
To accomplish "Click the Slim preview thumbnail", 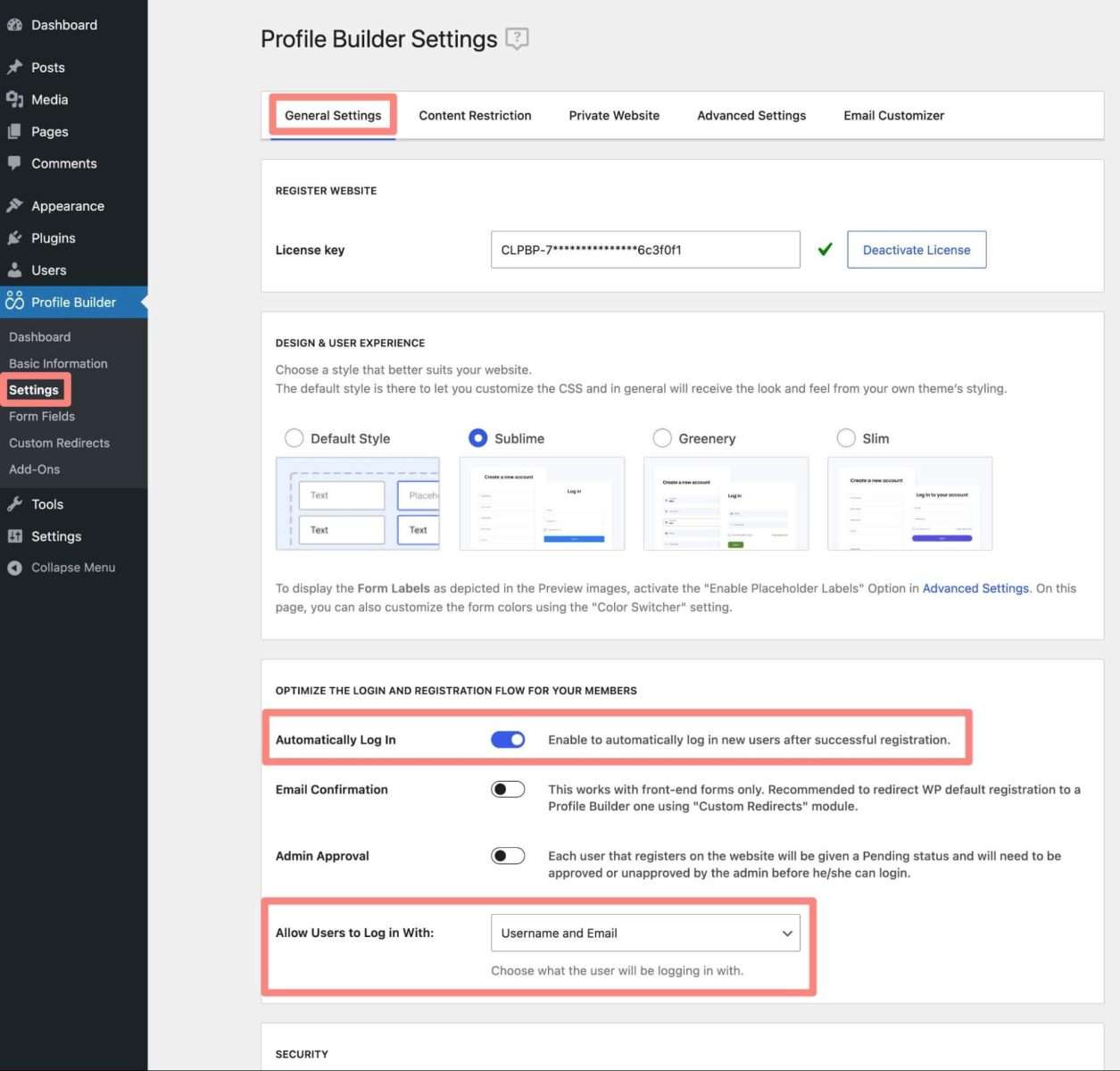I will (x=909, y=503).
